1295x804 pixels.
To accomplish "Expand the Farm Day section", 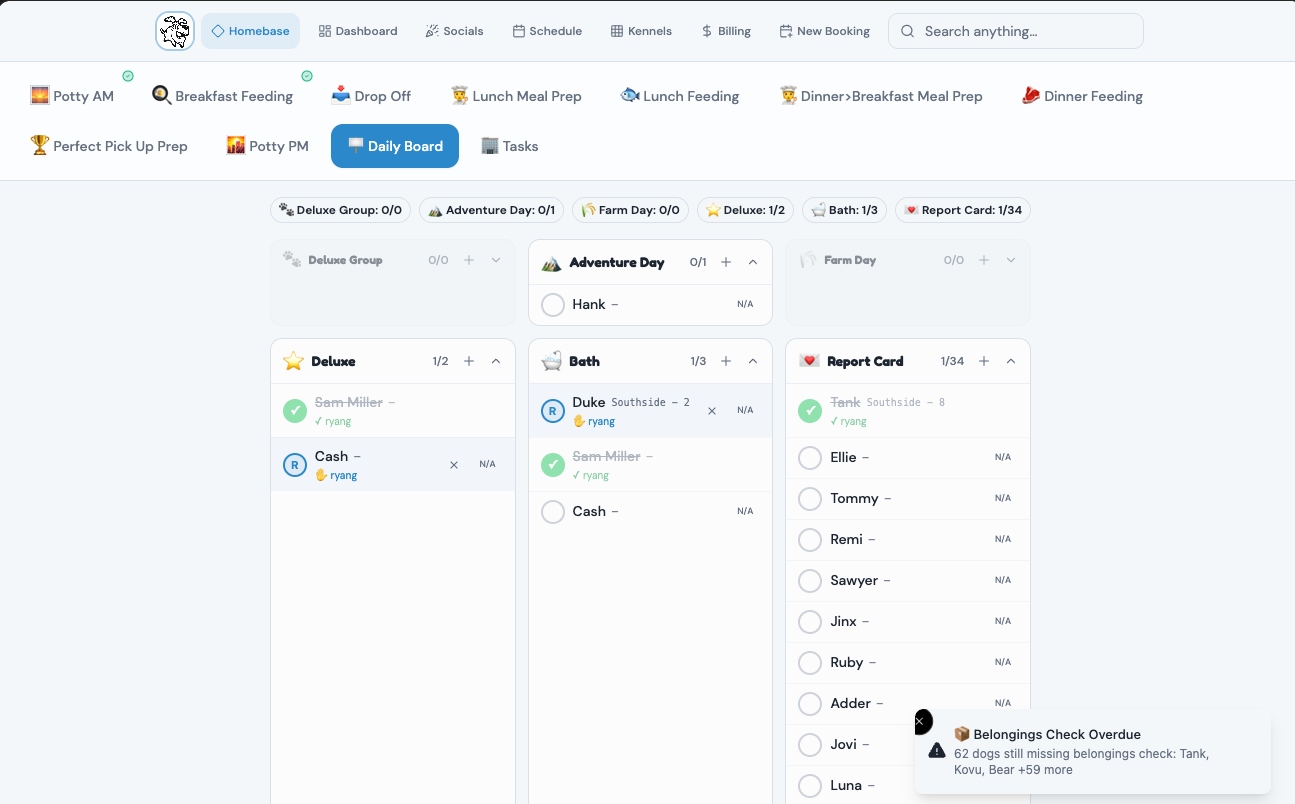I will [1011, 260].
